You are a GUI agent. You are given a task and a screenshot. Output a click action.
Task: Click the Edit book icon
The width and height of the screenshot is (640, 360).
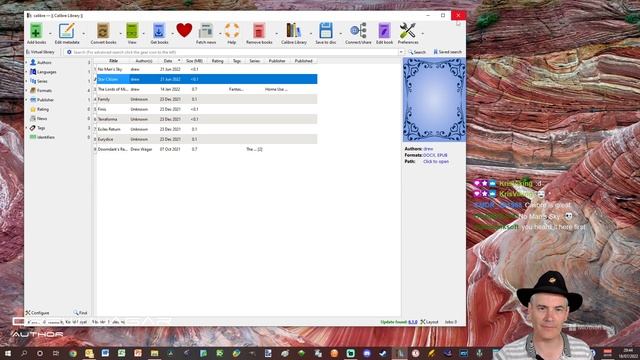[x=384, y=31]
